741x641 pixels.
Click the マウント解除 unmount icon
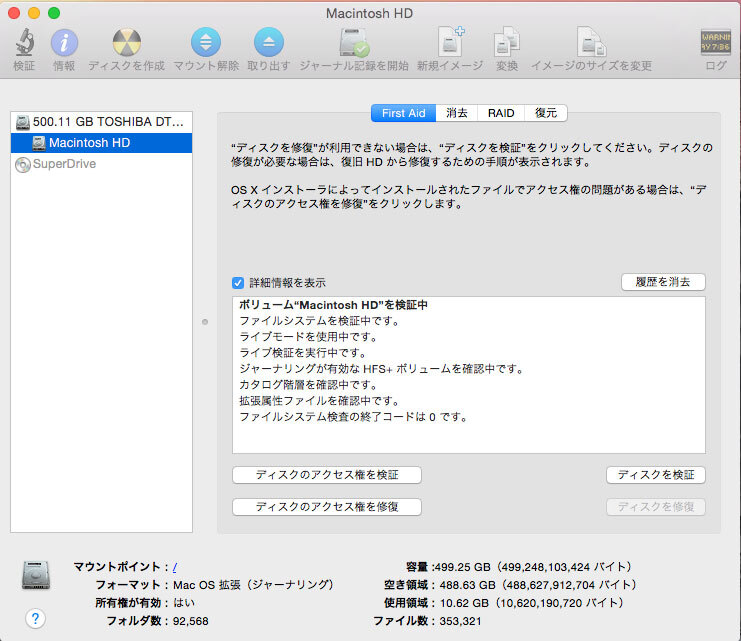206,43
